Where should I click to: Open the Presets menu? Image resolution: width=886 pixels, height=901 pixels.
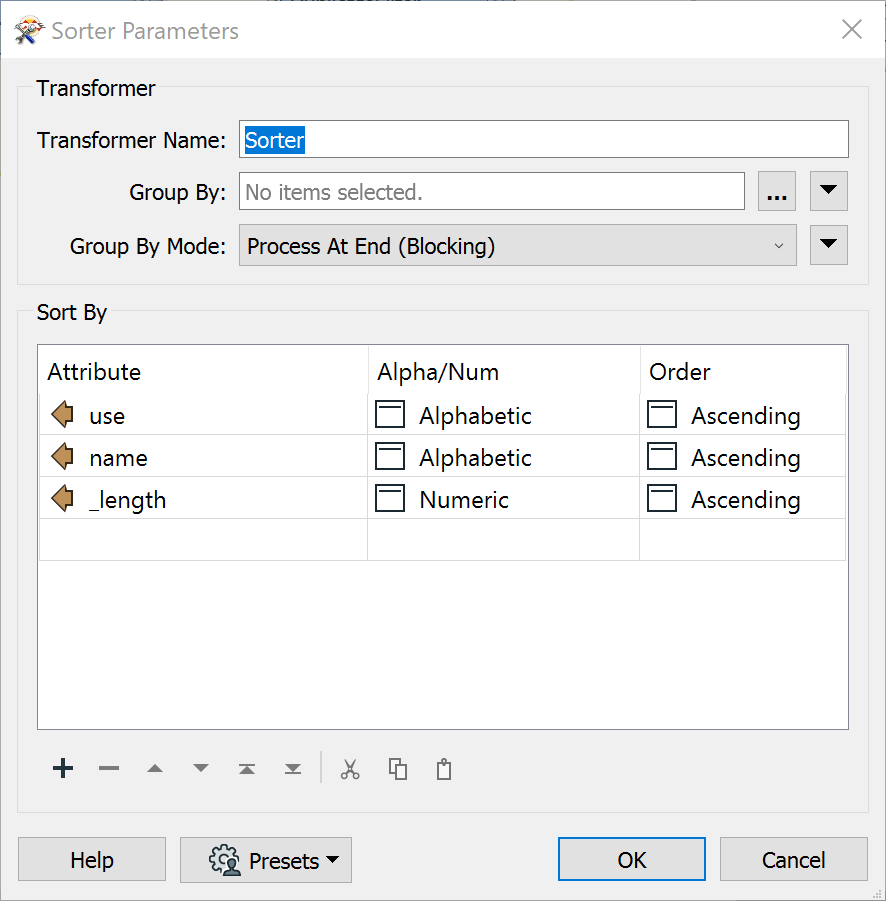(x=265, y=859)
